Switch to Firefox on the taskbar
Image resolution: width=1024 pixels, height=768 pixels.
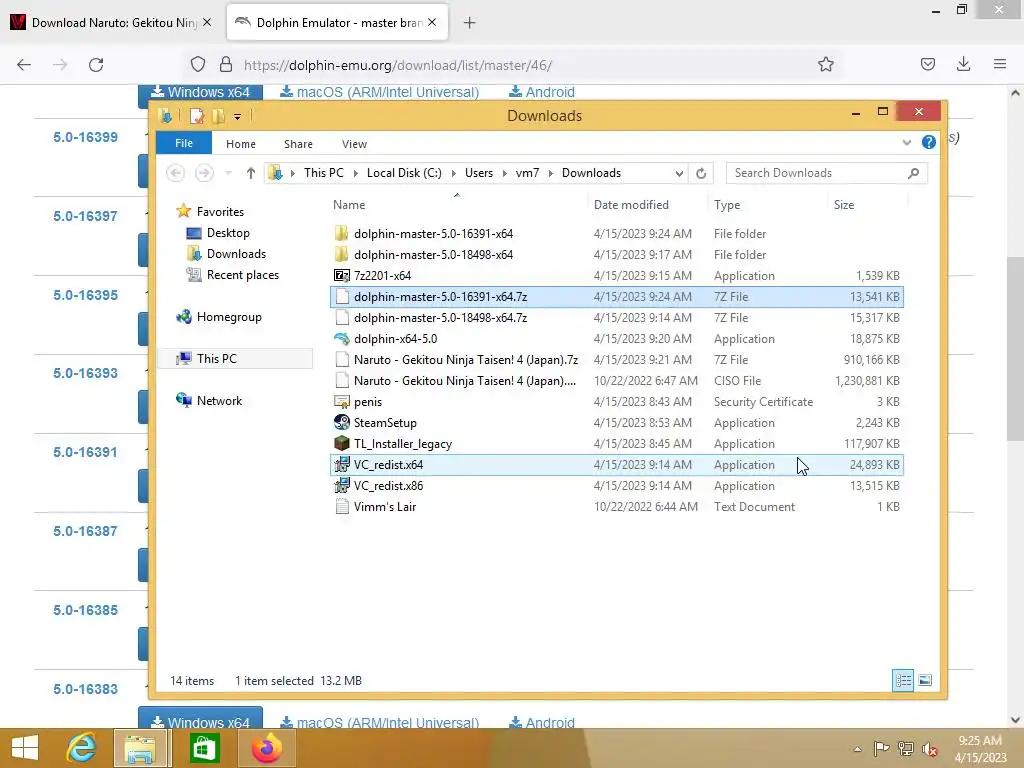pos(266,748)
